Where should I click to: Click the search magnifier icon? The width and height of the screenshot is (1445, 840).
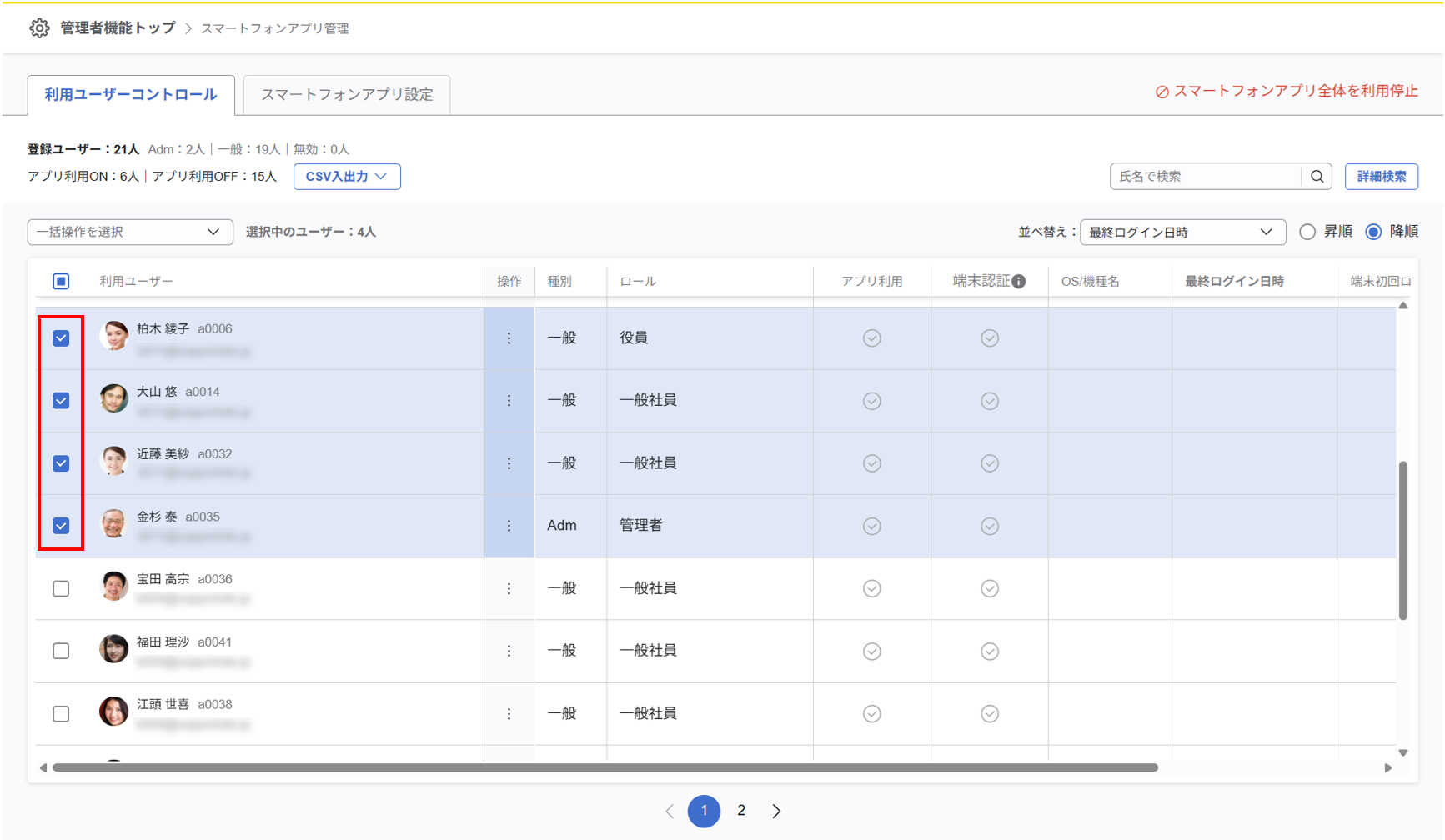tap(1317, 177)
